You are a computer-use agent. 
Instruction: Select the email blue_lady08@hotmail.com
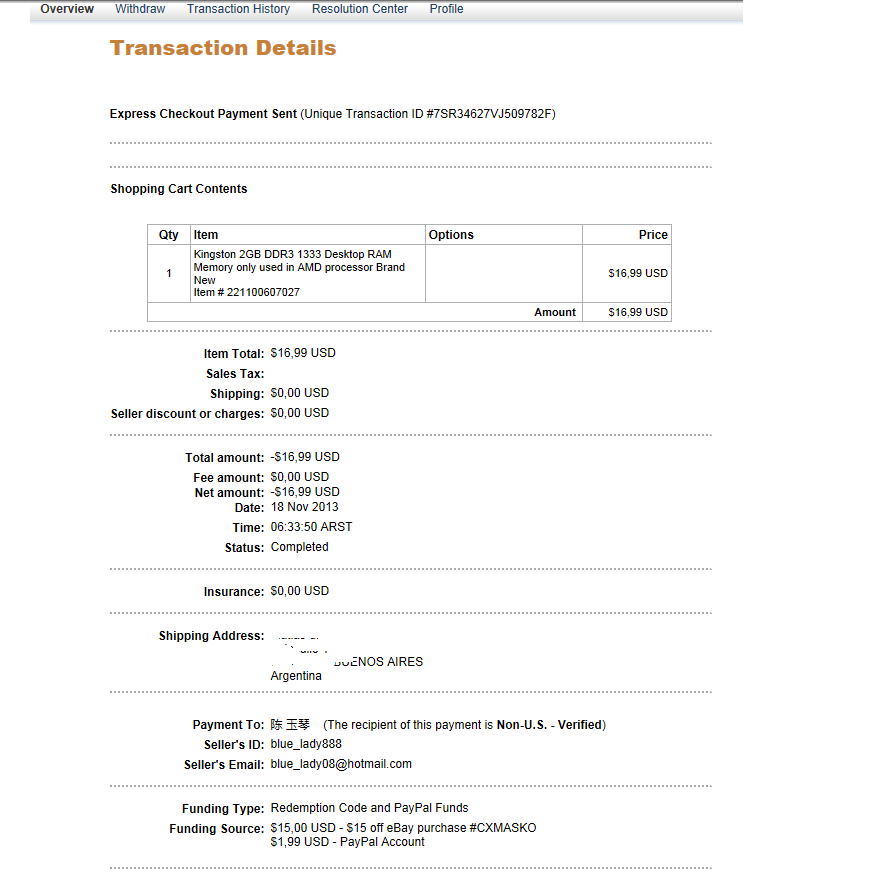point(341,764)
